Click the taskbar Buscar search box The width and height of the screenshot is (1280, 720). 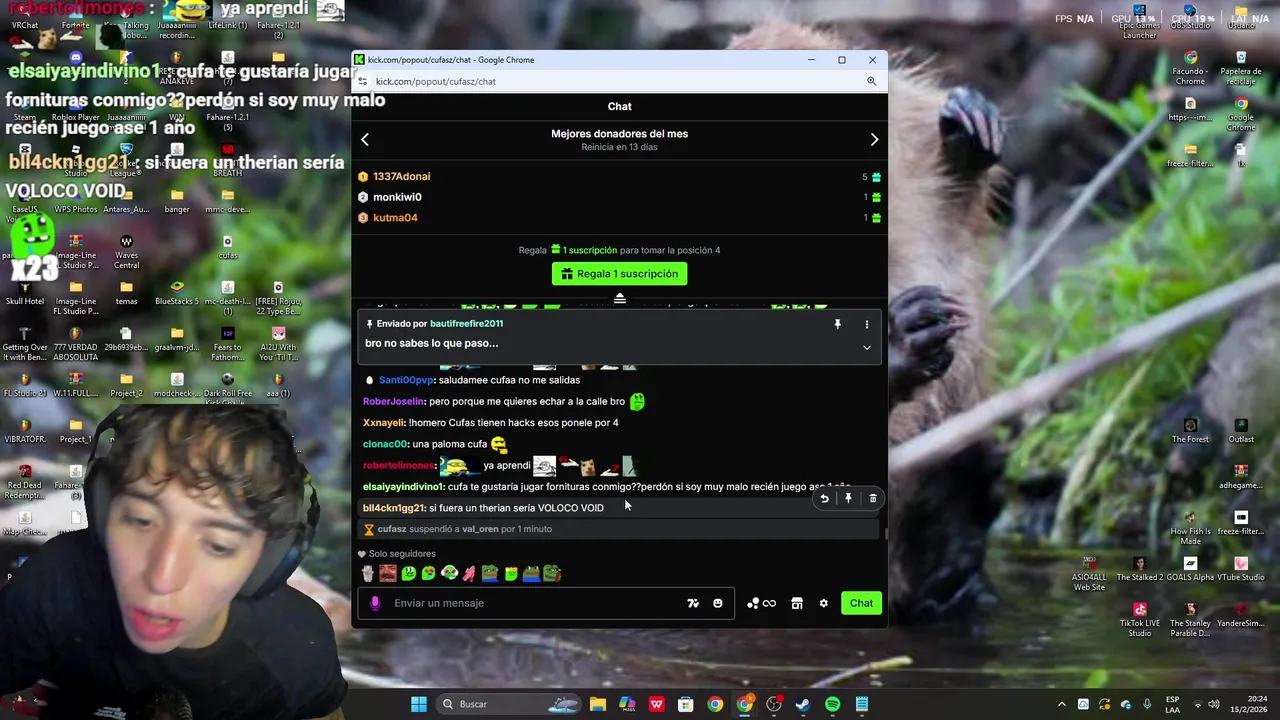(510, 704)
